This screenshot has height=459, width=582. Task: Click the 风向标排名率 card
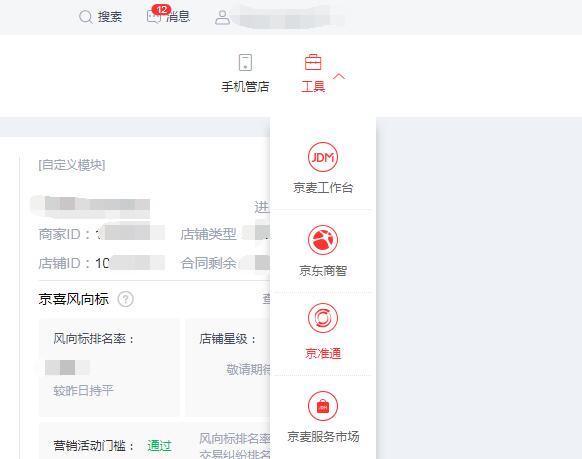coord(109,368)
